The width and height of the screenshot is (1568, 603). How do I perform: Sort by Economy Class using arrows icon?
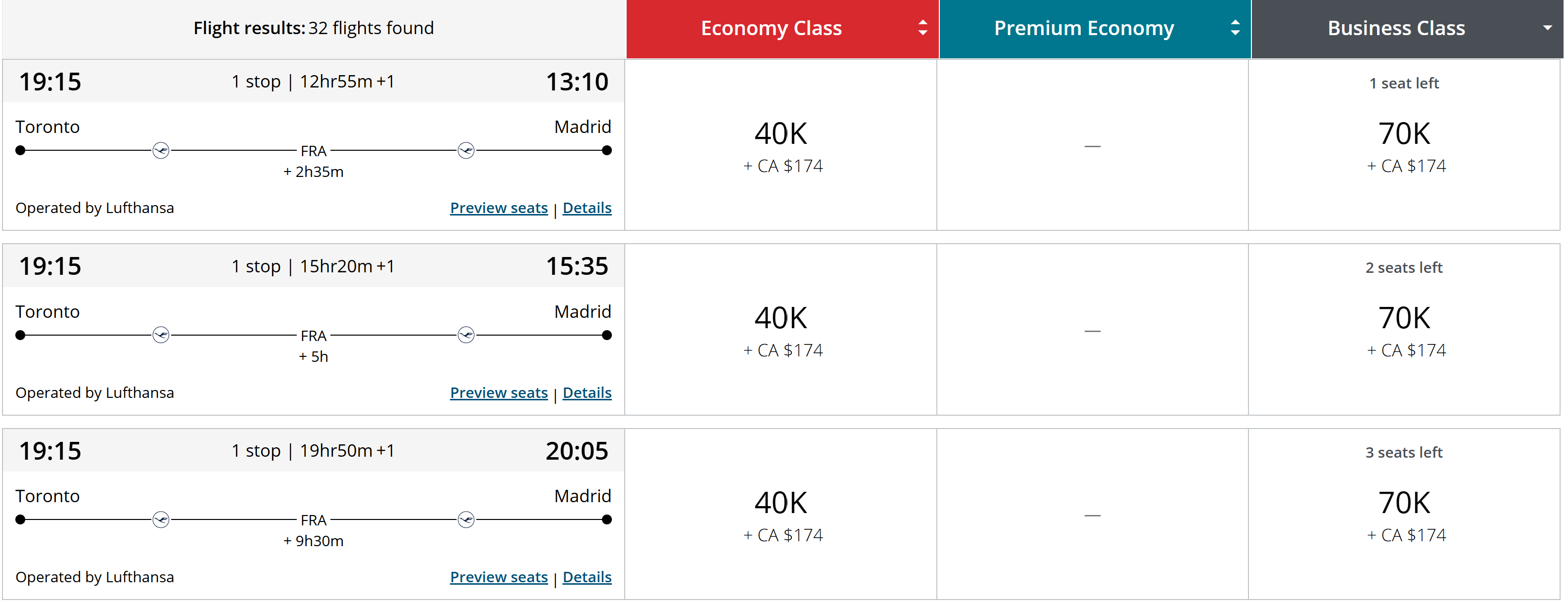[x=923, y=28]
